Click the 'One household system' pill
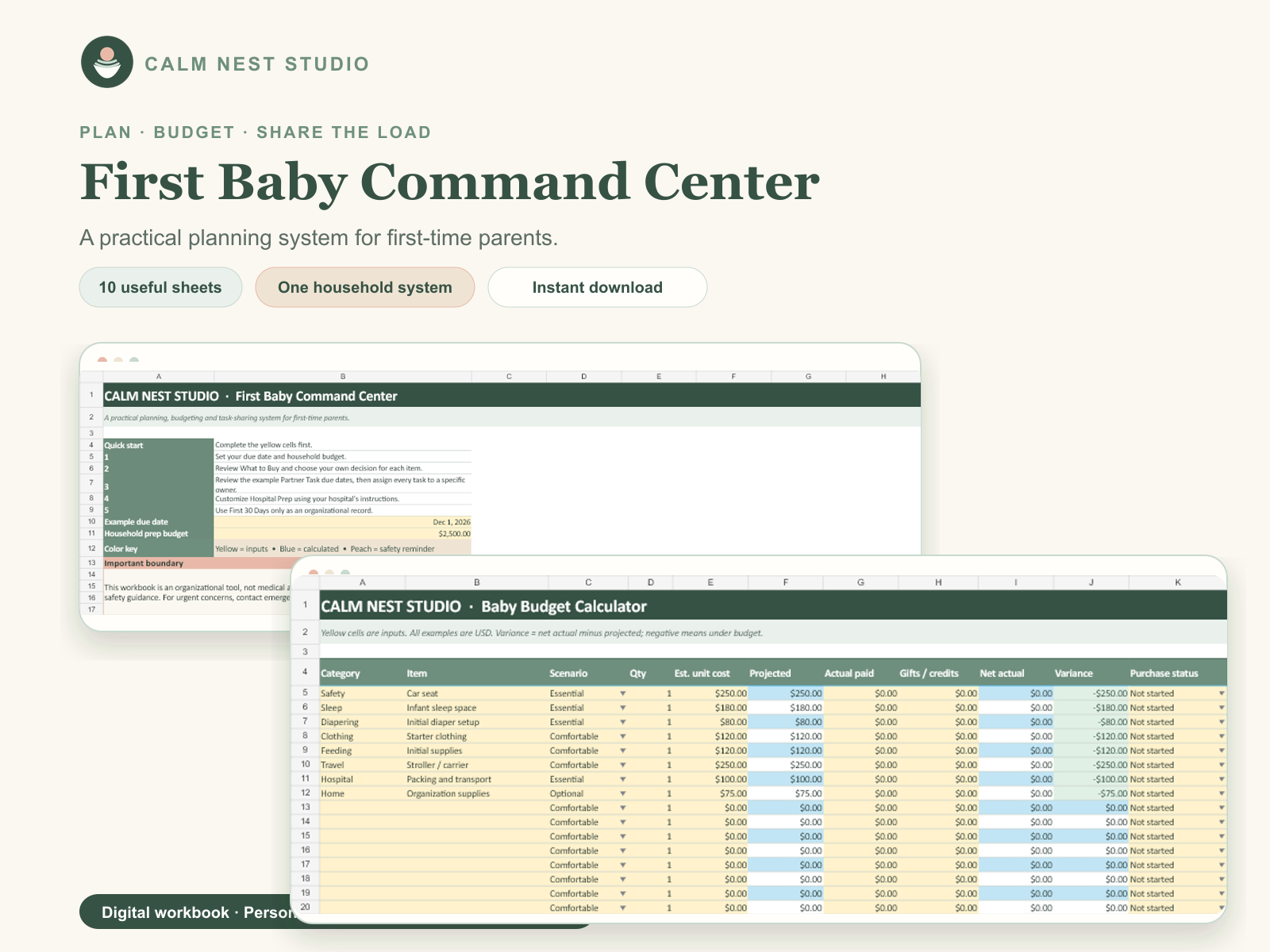Image resolution: width=1270 pixels, height=952 pixels. (365, 287)
